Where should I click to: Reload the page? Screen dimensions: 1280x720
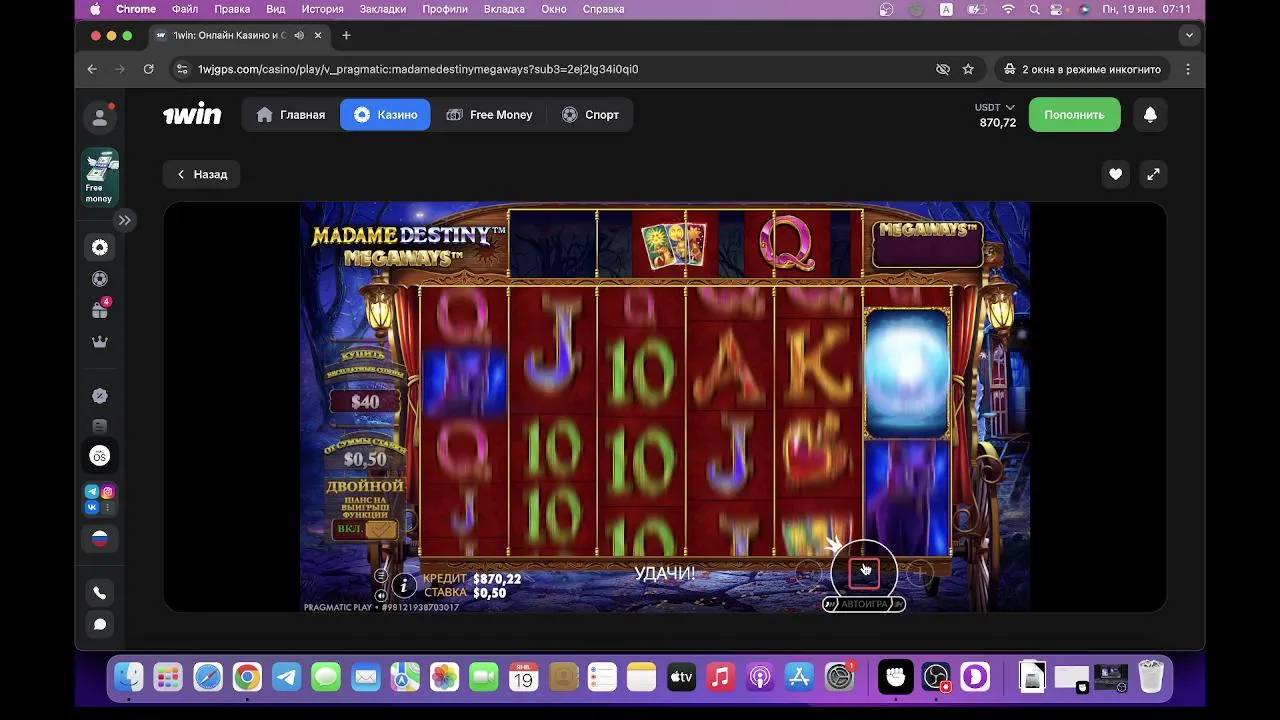click(148, 69)
